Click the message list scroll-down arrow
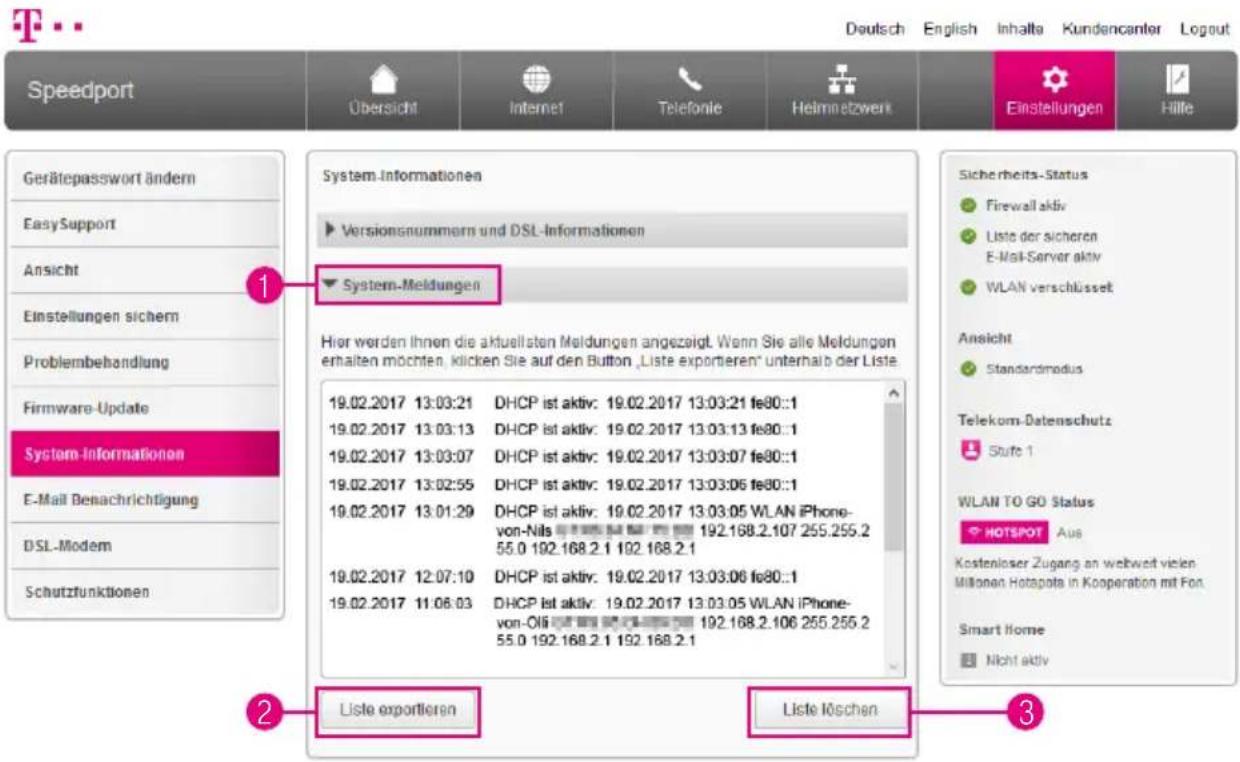Screen dimensions: 1240x762 point(894,666)
